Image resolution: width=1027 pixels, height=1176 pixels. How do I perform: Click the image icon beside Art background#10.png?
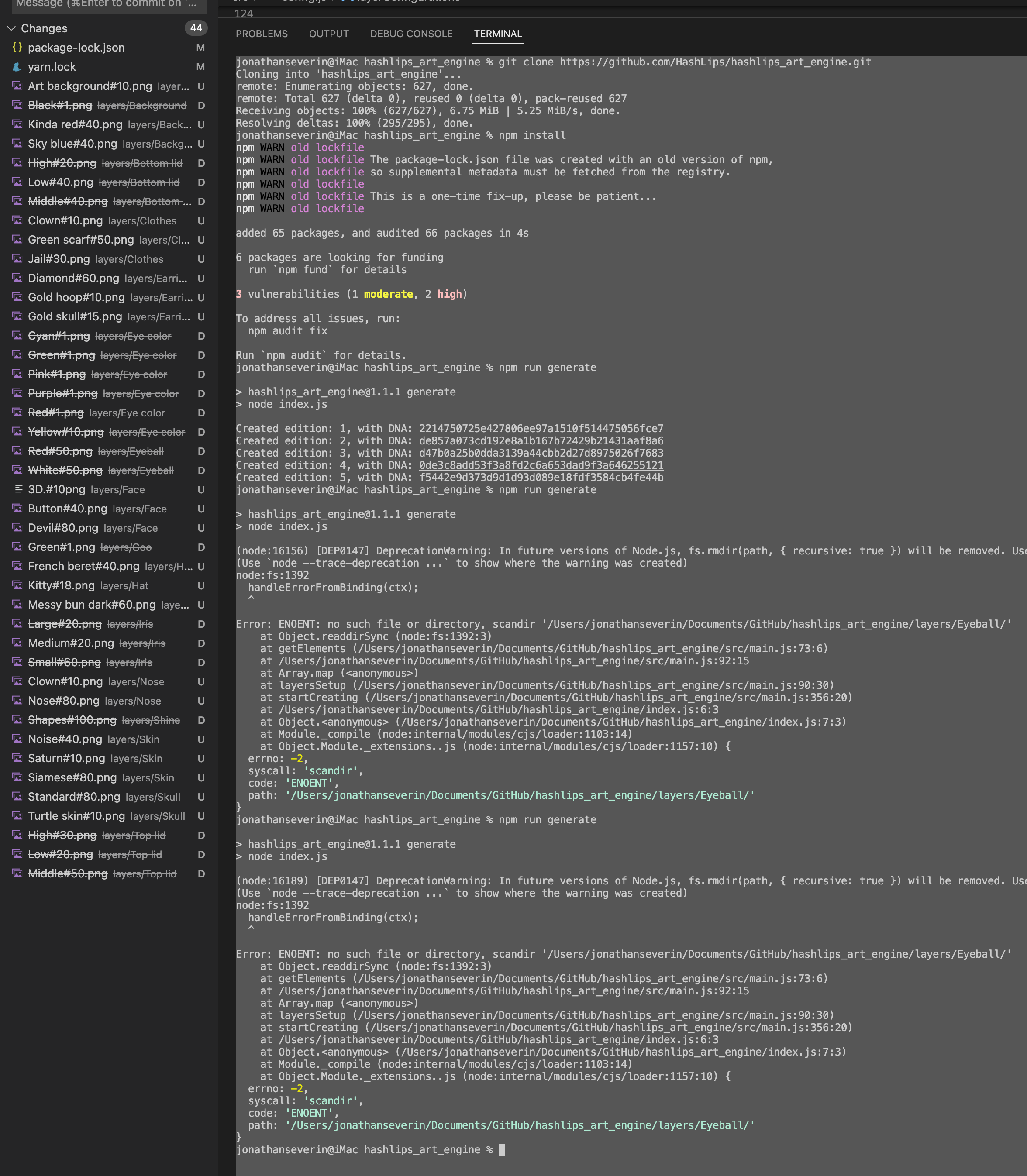(x=16, y=86)
